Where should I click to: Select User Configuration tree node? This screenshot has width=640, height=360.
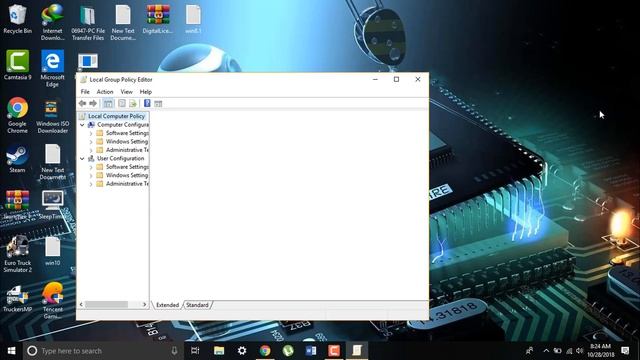(120, 158)
